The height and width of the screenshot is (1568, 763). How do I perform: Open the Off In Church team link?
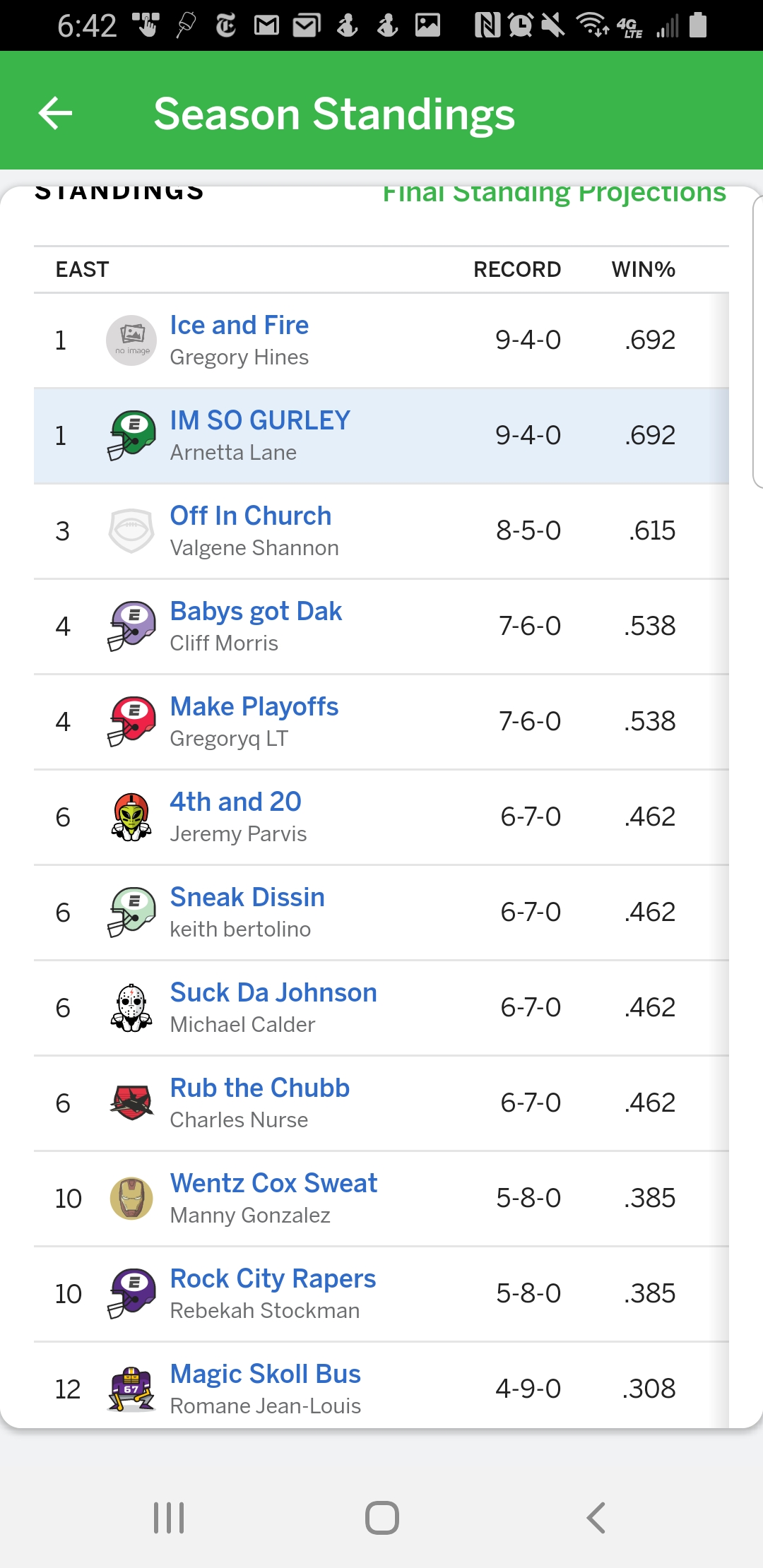tap(250, 516)
